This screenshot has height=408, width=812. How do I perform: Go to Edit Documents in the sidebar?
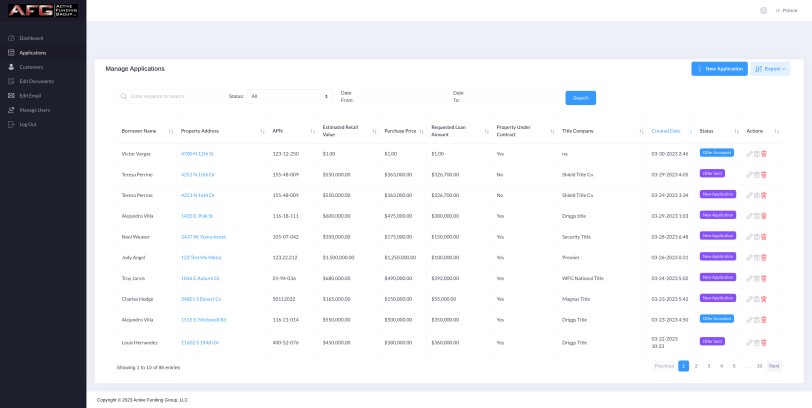(36, 81)
